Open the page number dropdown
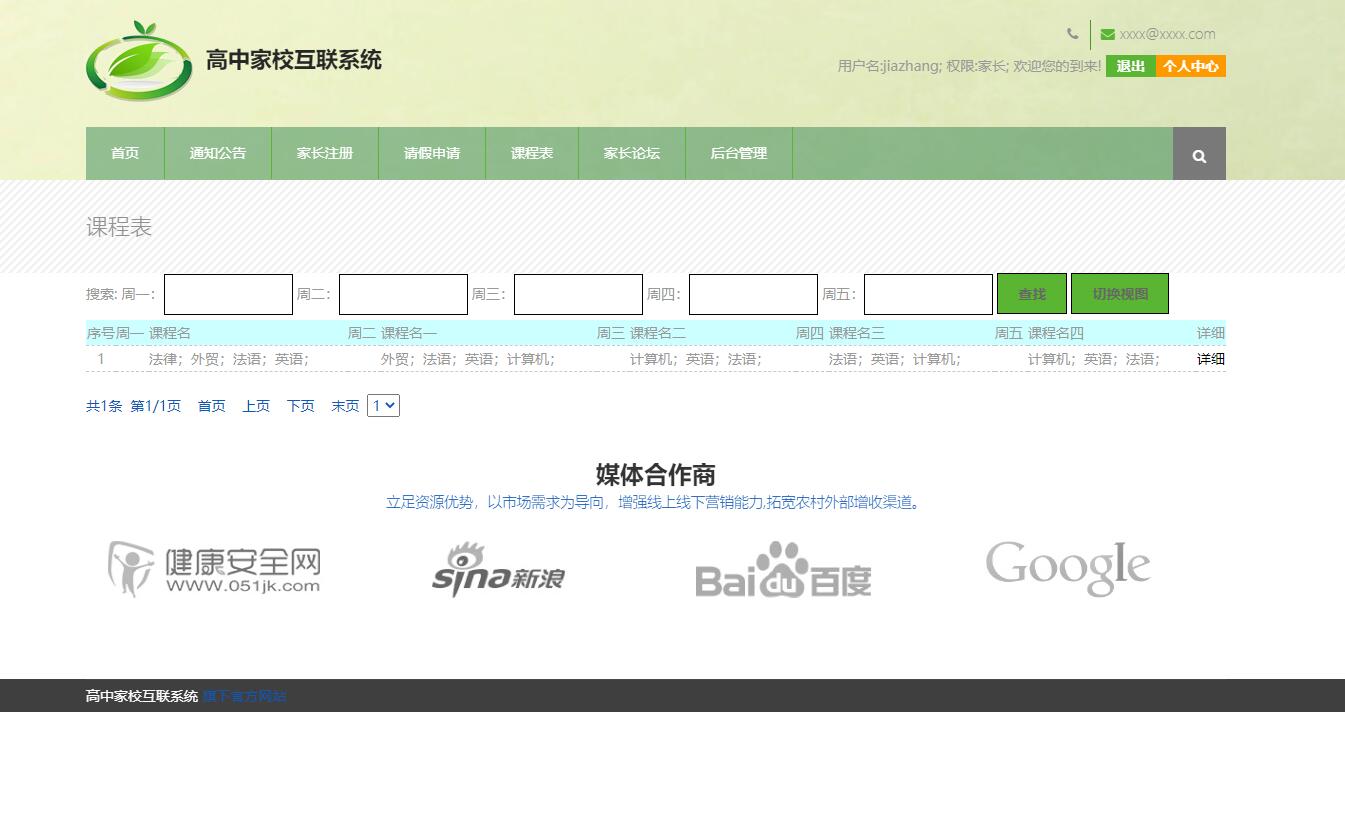The width and height of the screenshot is (1345, 814). (383, 405)
